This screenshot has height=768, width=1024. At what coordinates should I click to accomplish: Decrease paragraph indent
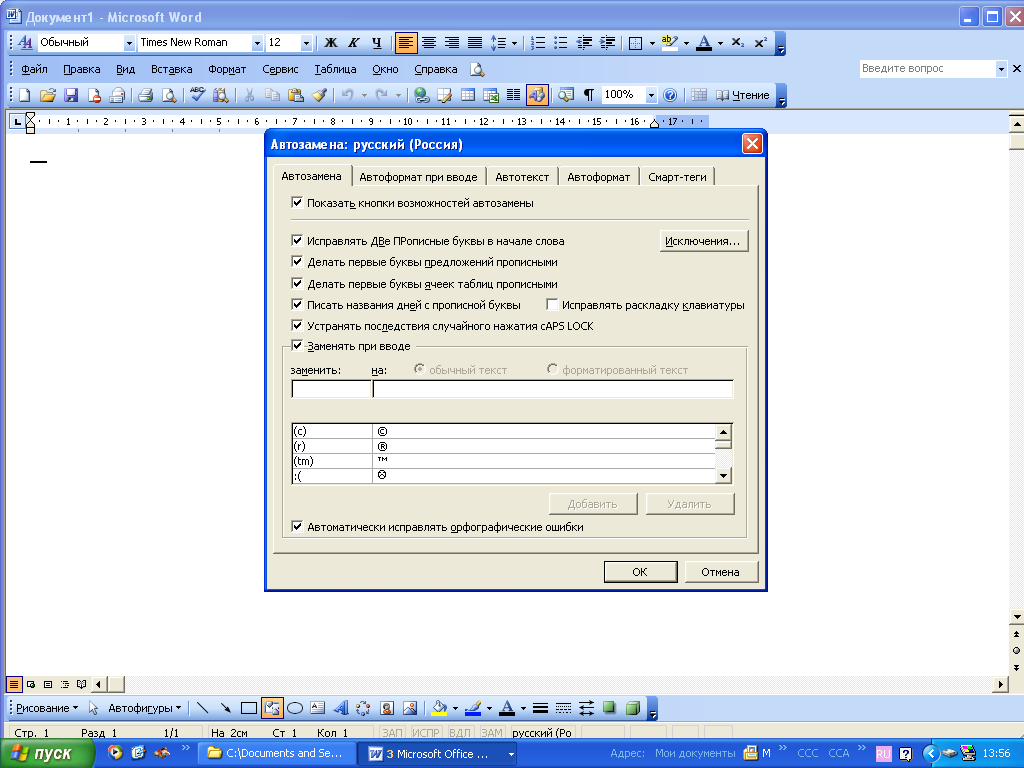coord(584,43)
